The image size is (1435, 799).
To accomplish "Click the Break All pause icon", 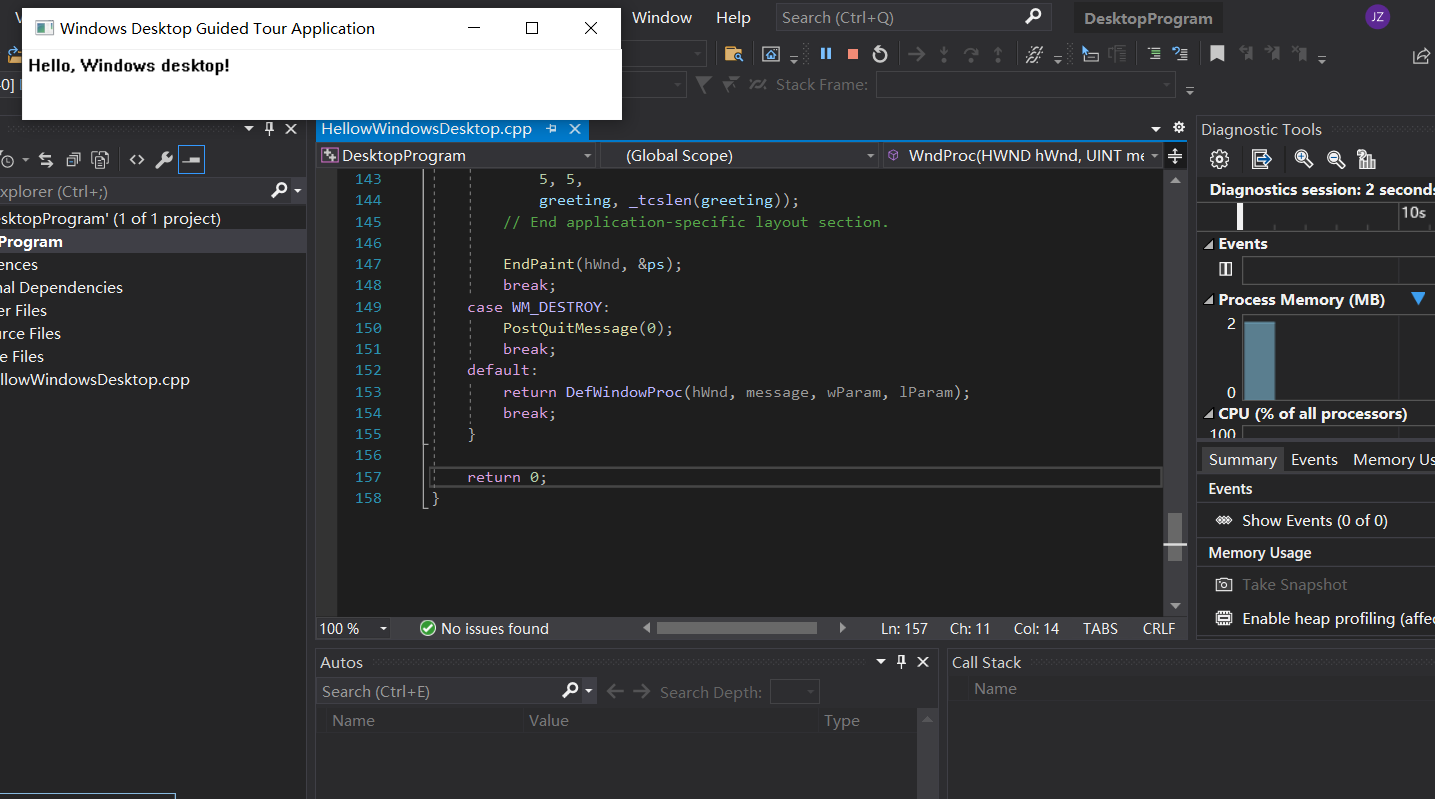I will click(826, 53).
